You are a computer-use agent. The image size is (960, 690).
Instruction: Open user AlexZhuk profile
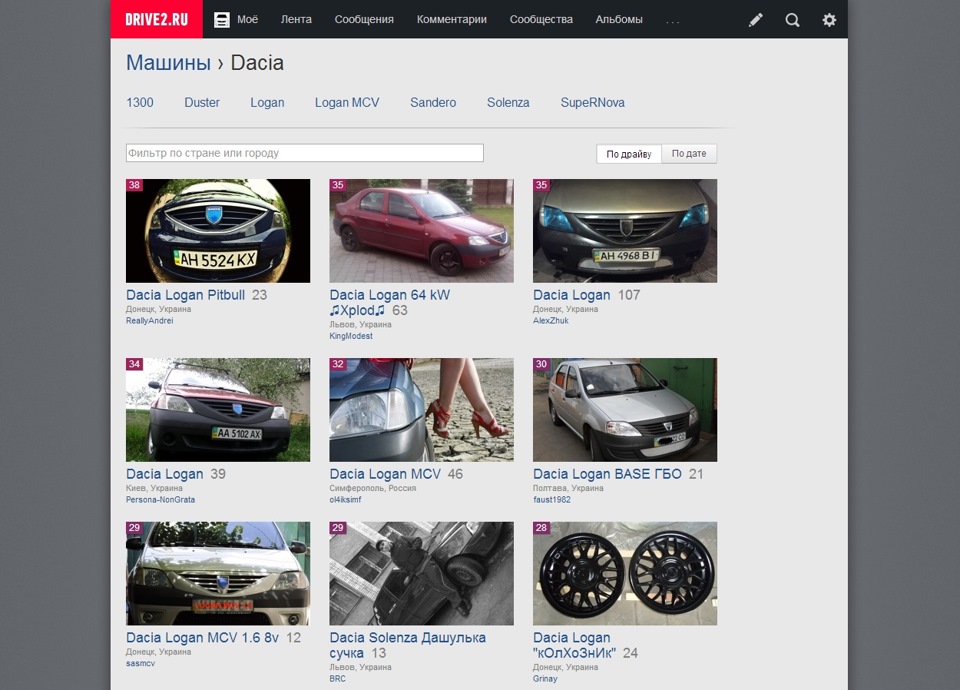(550, 321)
